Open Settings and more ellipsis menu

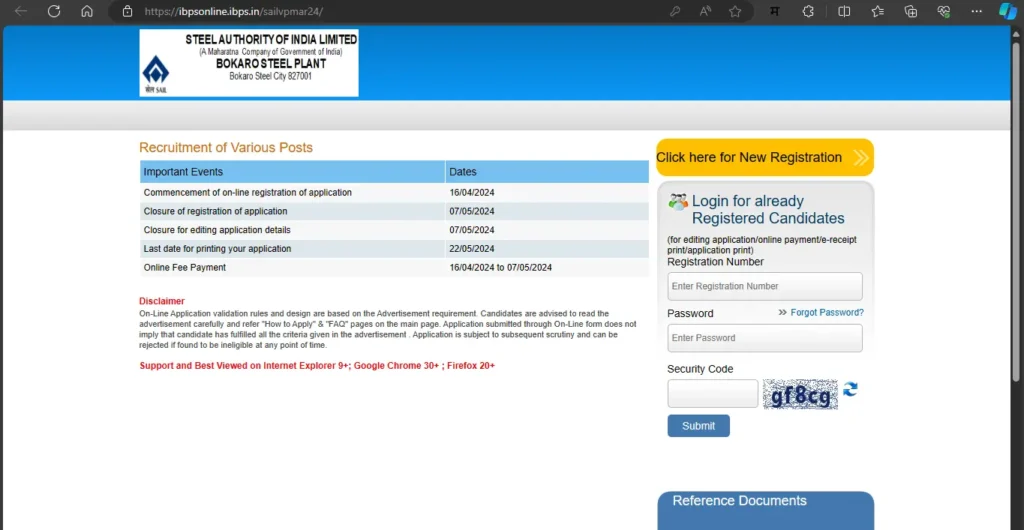point(976,12)
